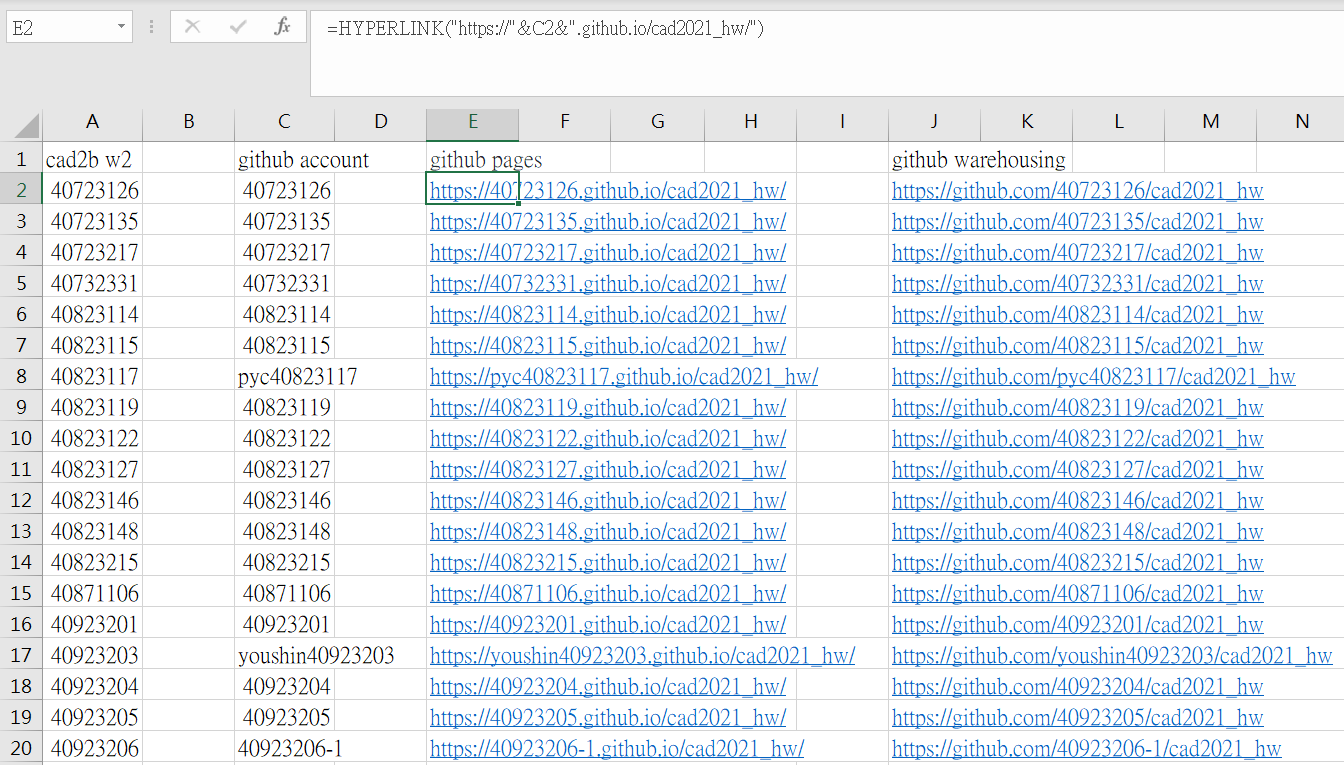The height and width of the screenshot is (765, 1344).
Task: Select cell A6 containing 40823114
Action: [92, 314]
